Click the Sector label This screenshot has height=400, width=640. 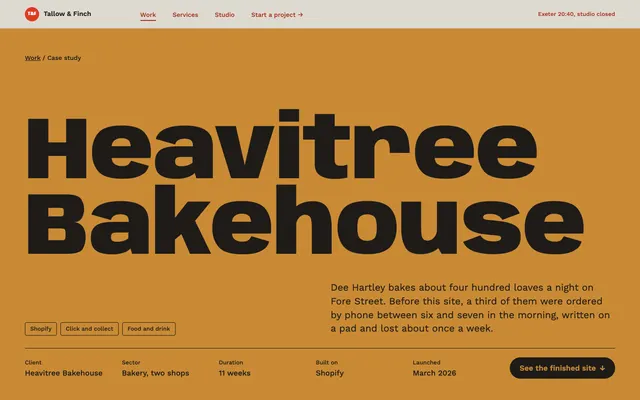131,362
